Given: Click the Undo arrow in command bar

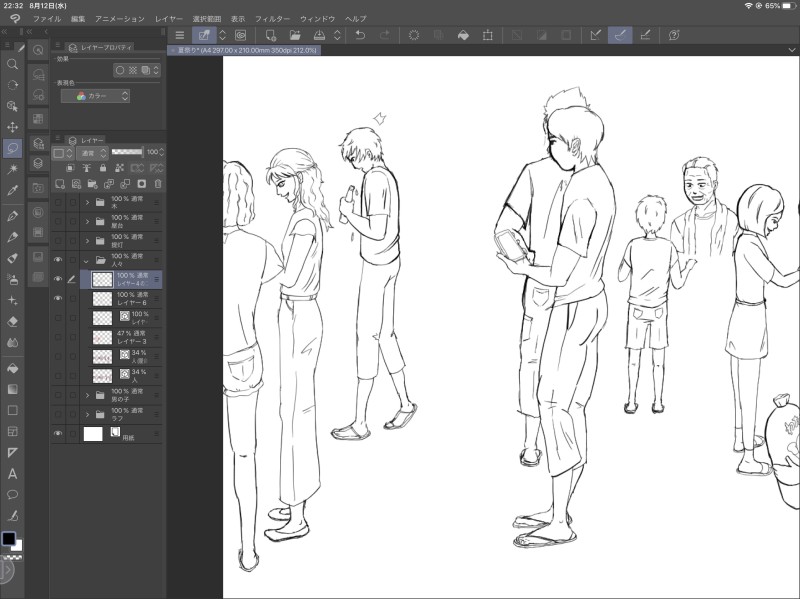Looking at the screenshot, I should click(x=360, y=35).
